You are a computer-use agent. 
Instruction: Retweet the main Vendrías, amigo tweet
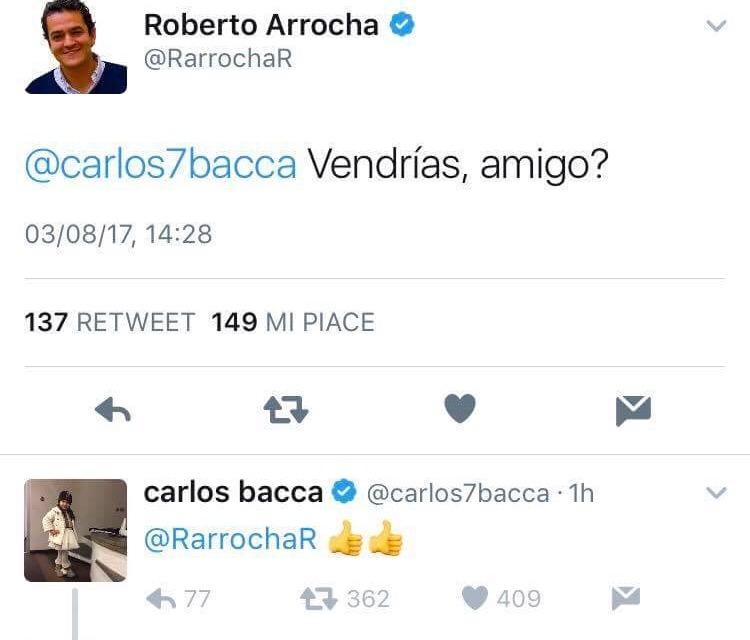pos(286,410)
